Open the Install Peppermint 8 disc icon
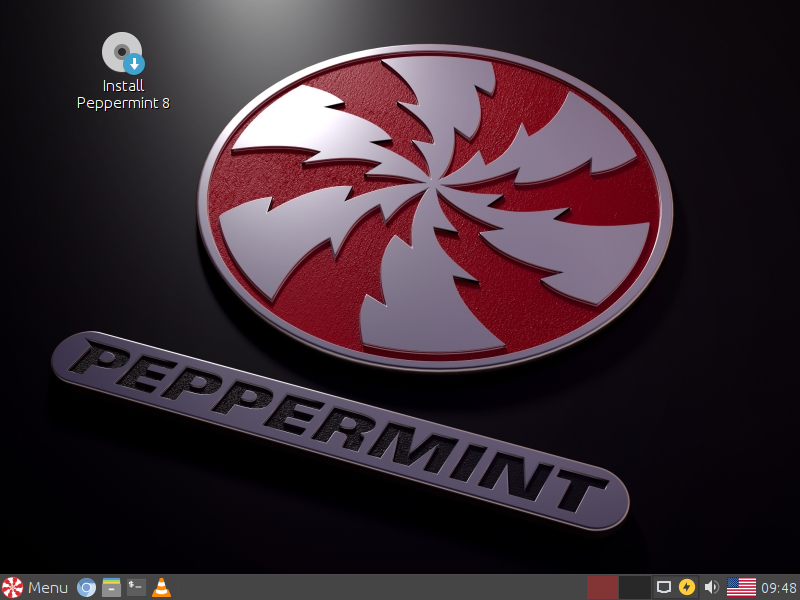 121,51
